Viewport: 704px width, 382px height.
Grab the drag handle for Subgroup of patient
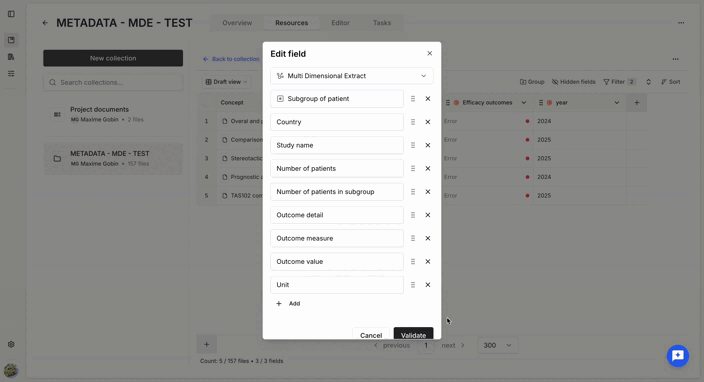click(x=413, y=99)
